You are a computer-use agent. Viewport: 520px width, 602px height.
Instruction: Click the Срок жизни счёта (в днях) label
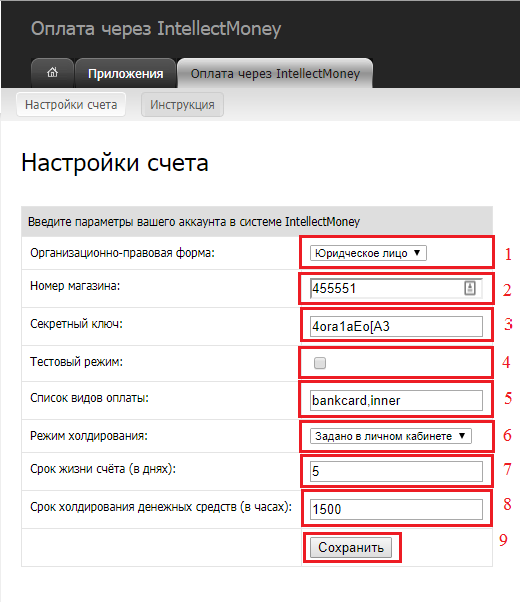pos(103,469)
